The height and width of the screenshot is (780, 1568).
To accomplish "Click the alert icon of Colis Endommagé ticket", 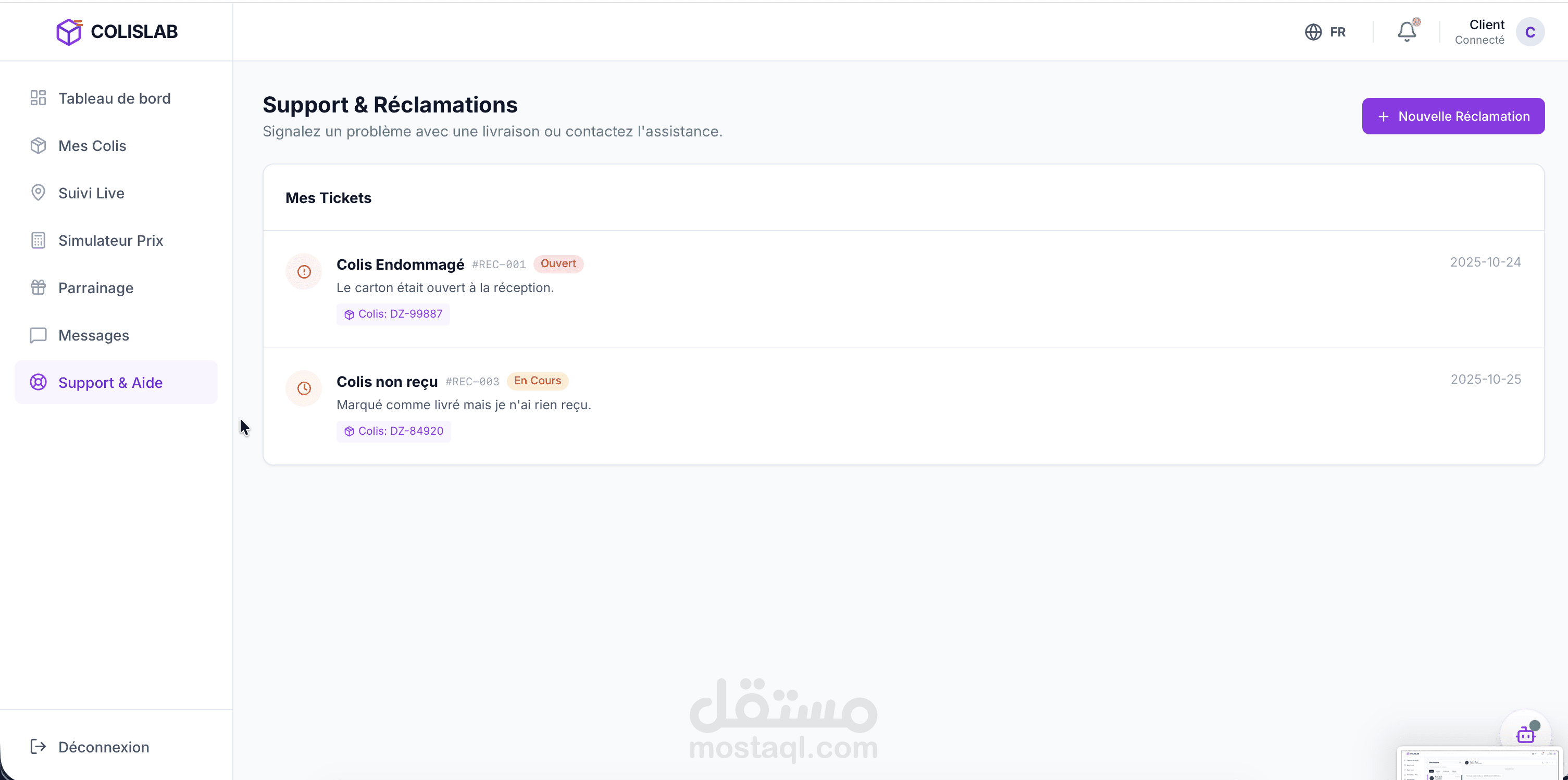I will coord(304,271).
